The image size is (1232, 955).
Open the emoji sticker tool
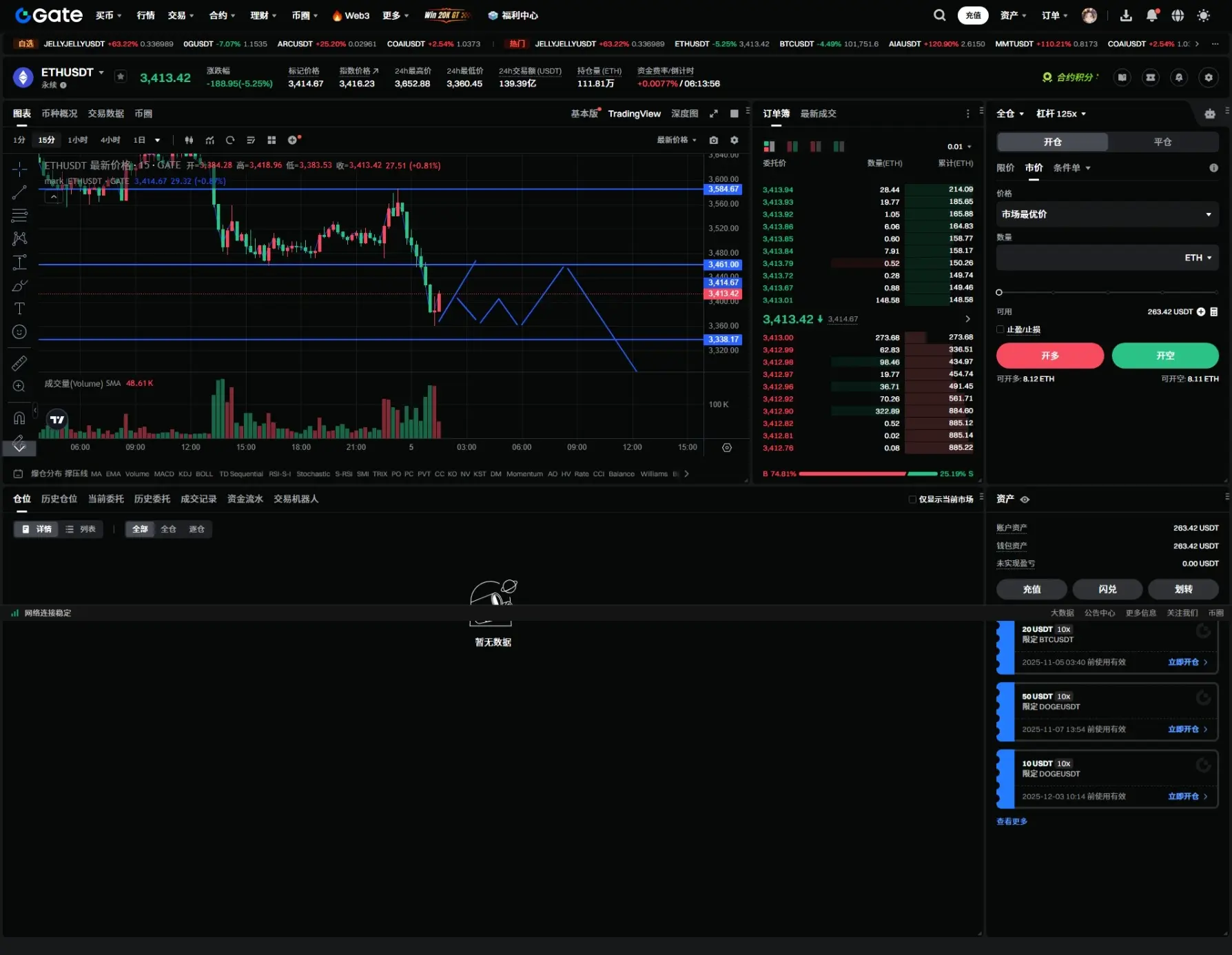[x=19, y=332]
